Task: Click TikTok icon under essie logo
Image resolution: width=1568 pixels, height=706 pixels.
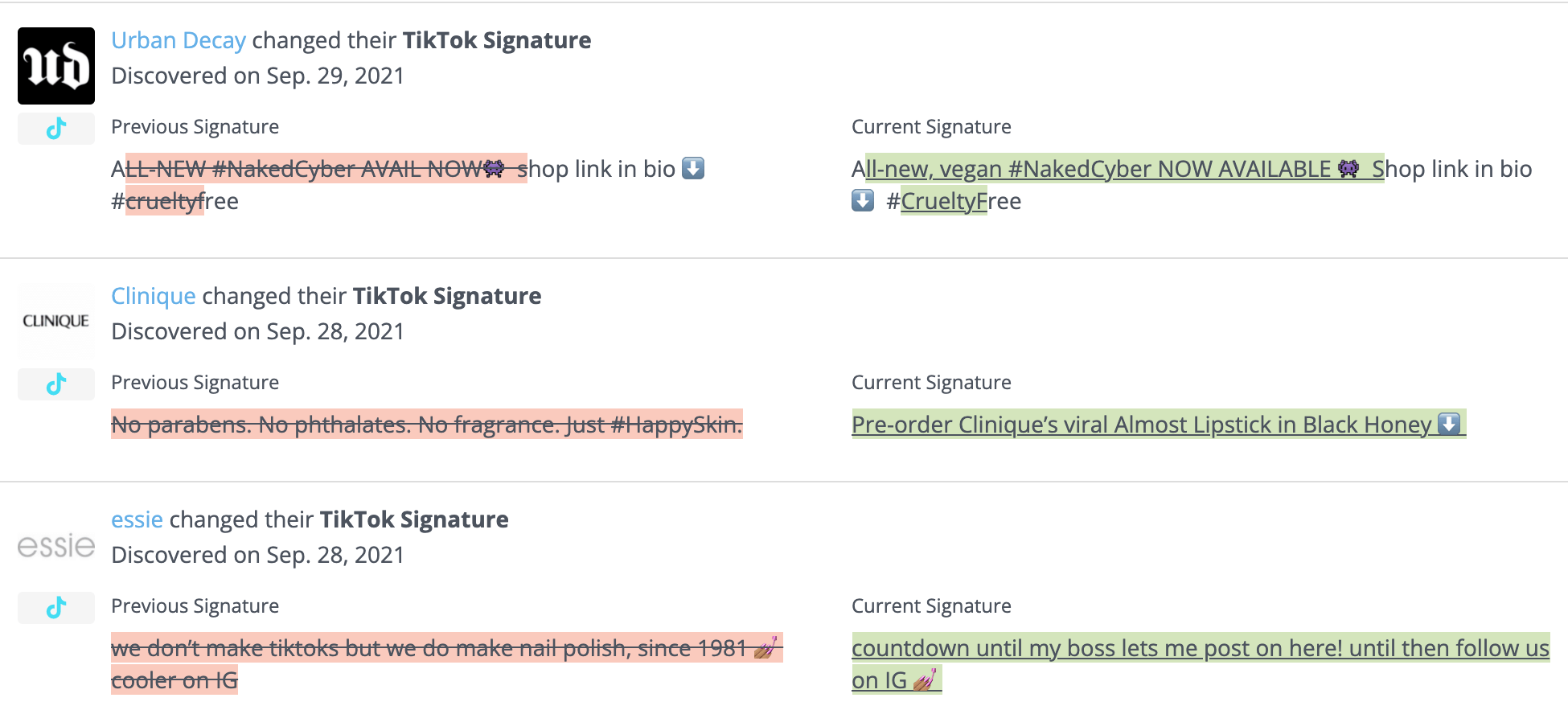Action: 56,608
